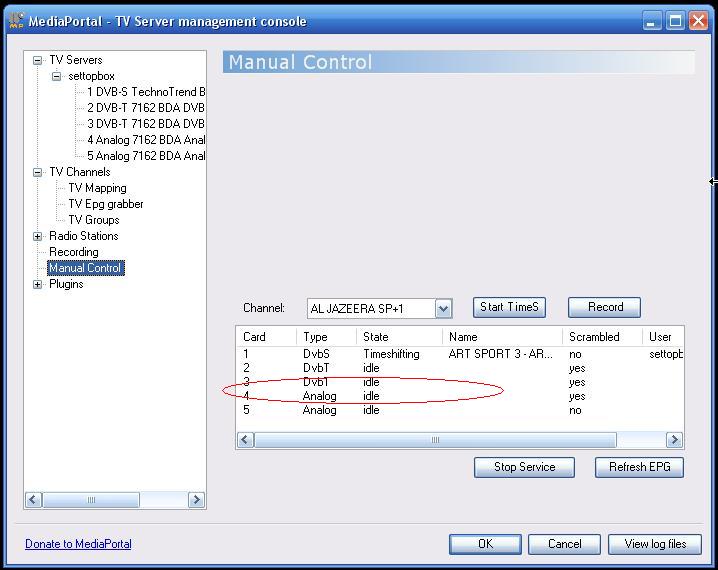Viewport: 718px width, 570px height.
Task: Sort card list by Card column
Action: pos(267,337)
